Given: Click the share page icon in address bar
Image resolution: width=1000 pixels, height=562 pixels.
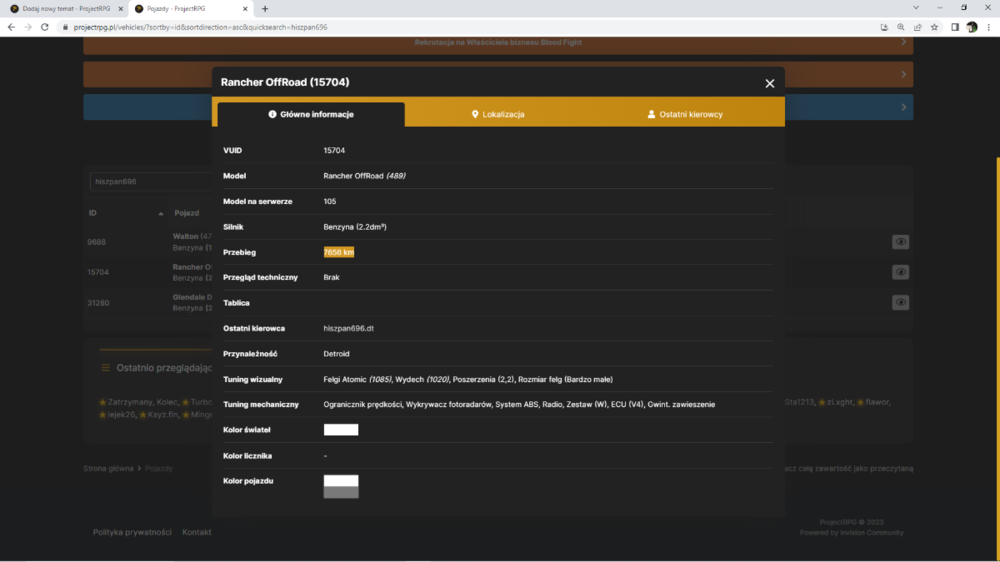Looking at the screenshot, I should 918,27.
